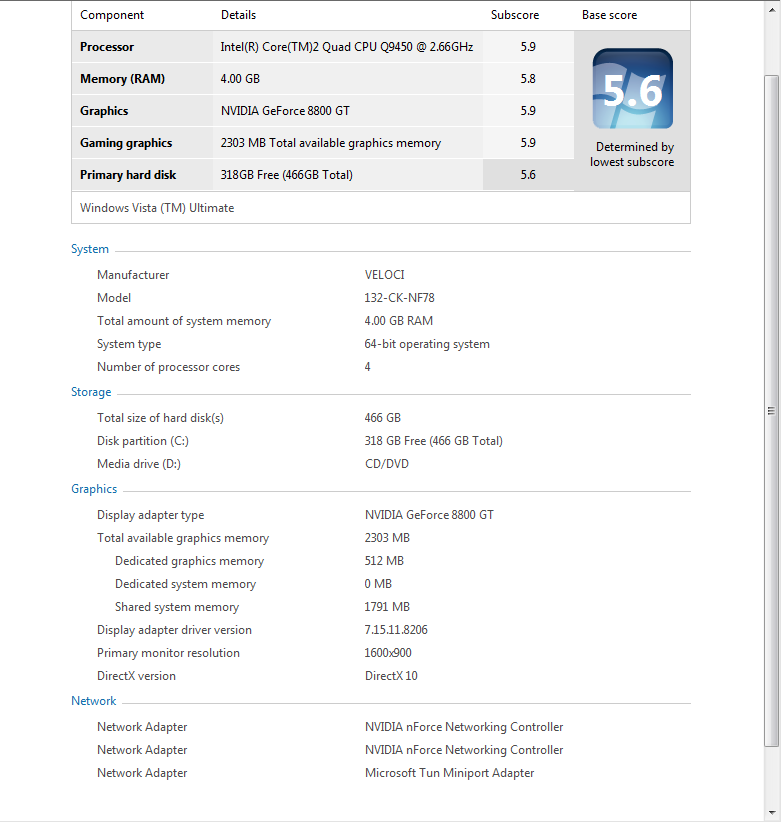Click the Primary monitor resolution label
This screenshot has width=782, height=822.
[x=168, y=654]
